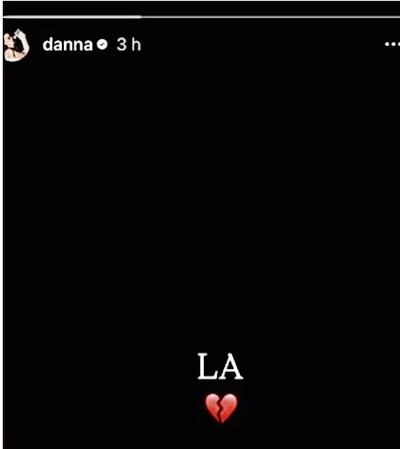
Task: Click the username danna
Action: pos(68,45)
